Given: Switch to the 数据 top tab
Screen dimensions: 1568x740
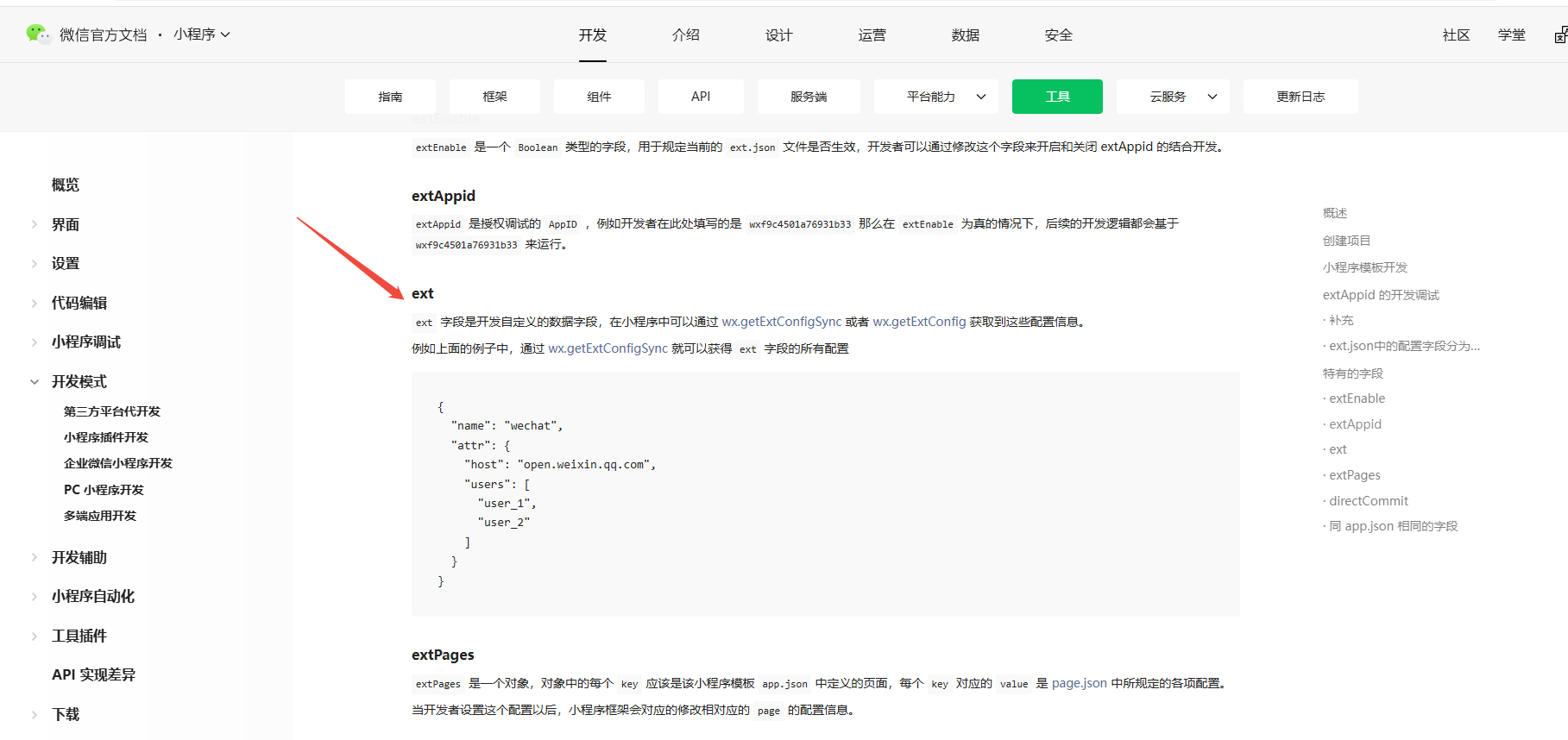Looking at the screenshot, I should click(x=966, y=35).
